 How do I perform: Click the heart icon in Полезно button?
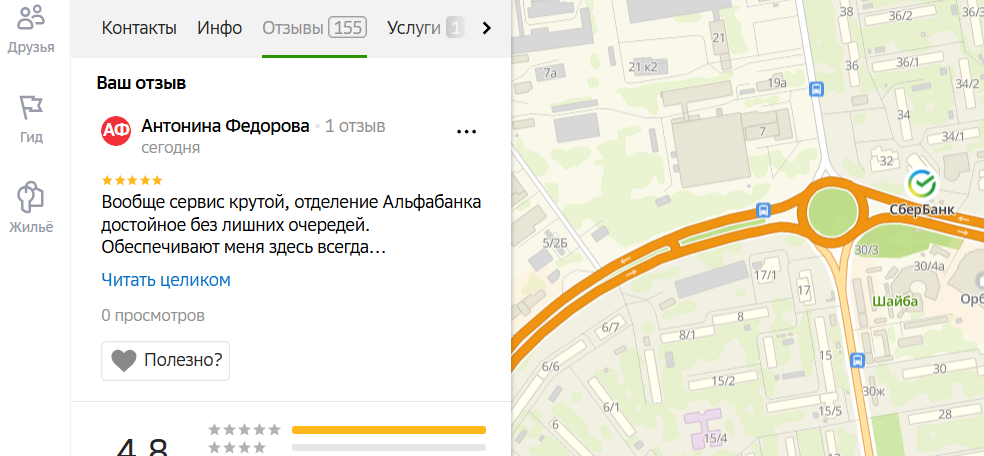[x=124, y=361]
